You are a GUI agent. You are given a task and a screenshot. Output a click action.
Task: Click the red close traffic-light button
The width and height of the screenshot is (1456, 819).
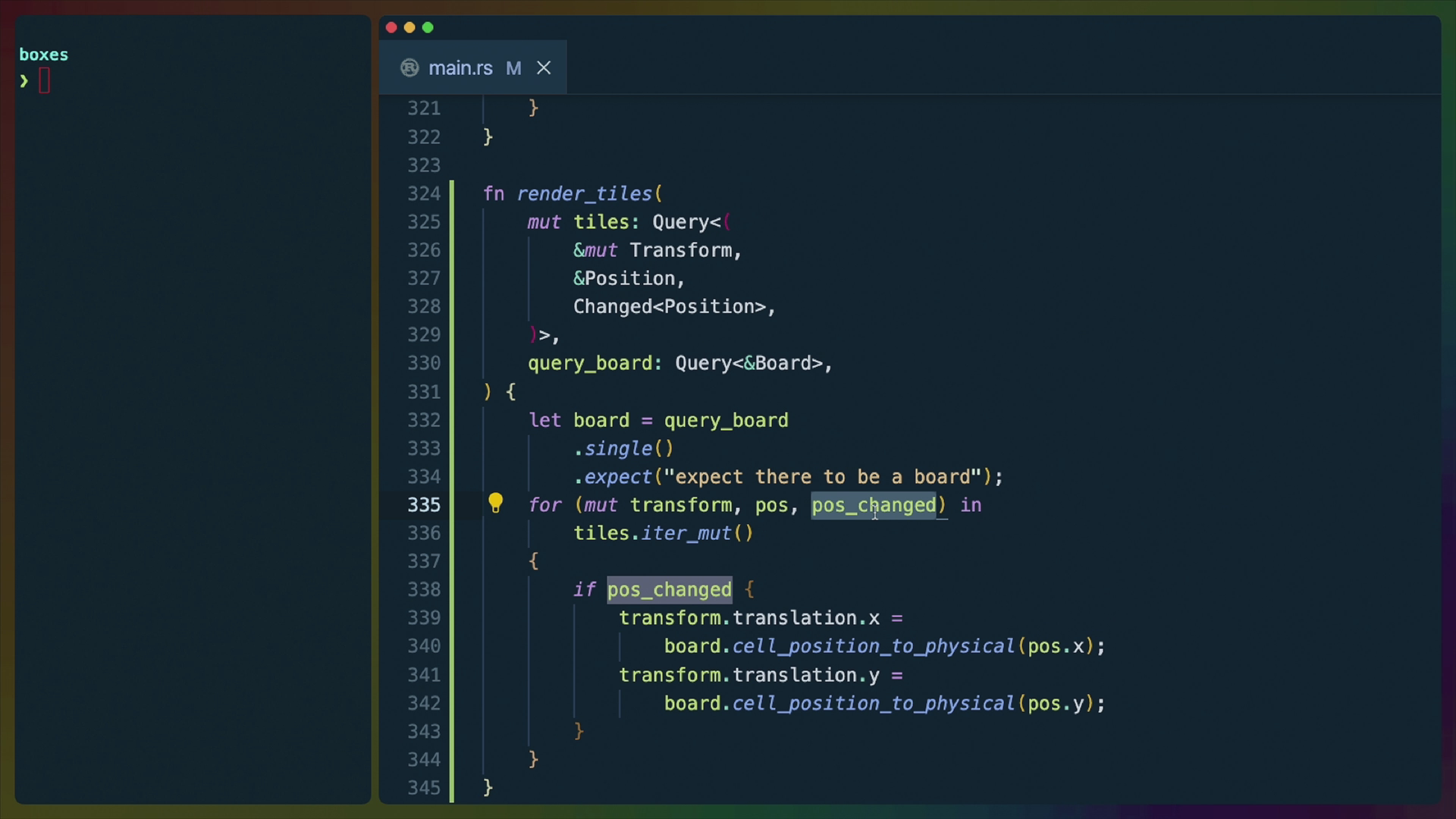391,27
